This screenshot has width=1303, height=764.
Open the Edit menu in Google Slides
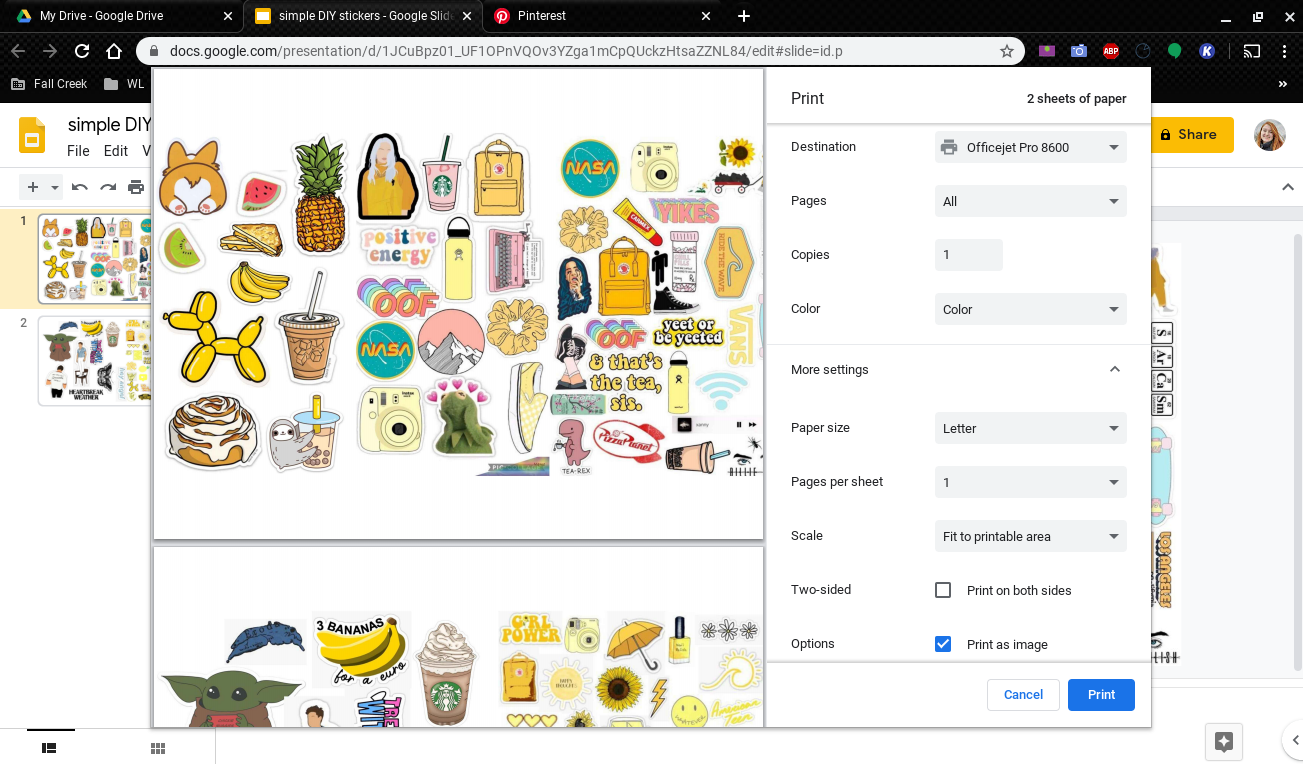(115, 151)
